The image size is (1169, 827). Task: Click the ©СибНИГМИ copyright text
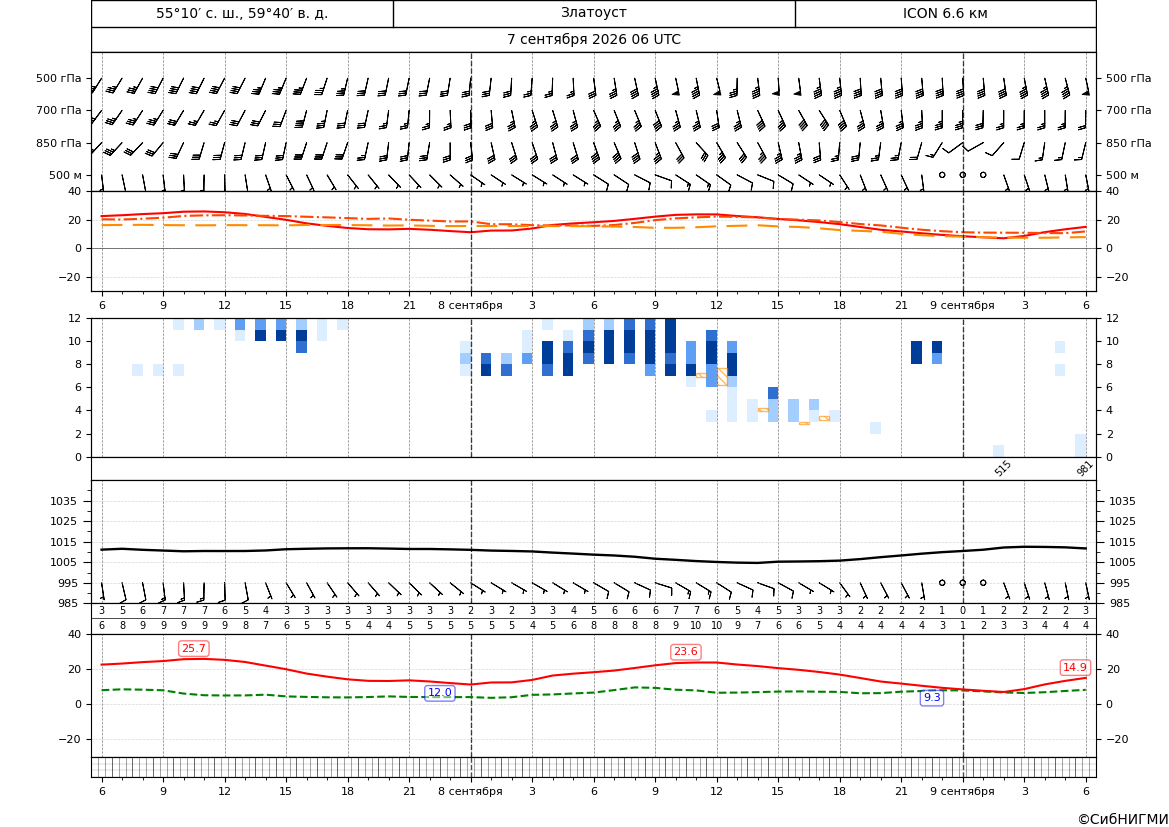pos(1123,820)
